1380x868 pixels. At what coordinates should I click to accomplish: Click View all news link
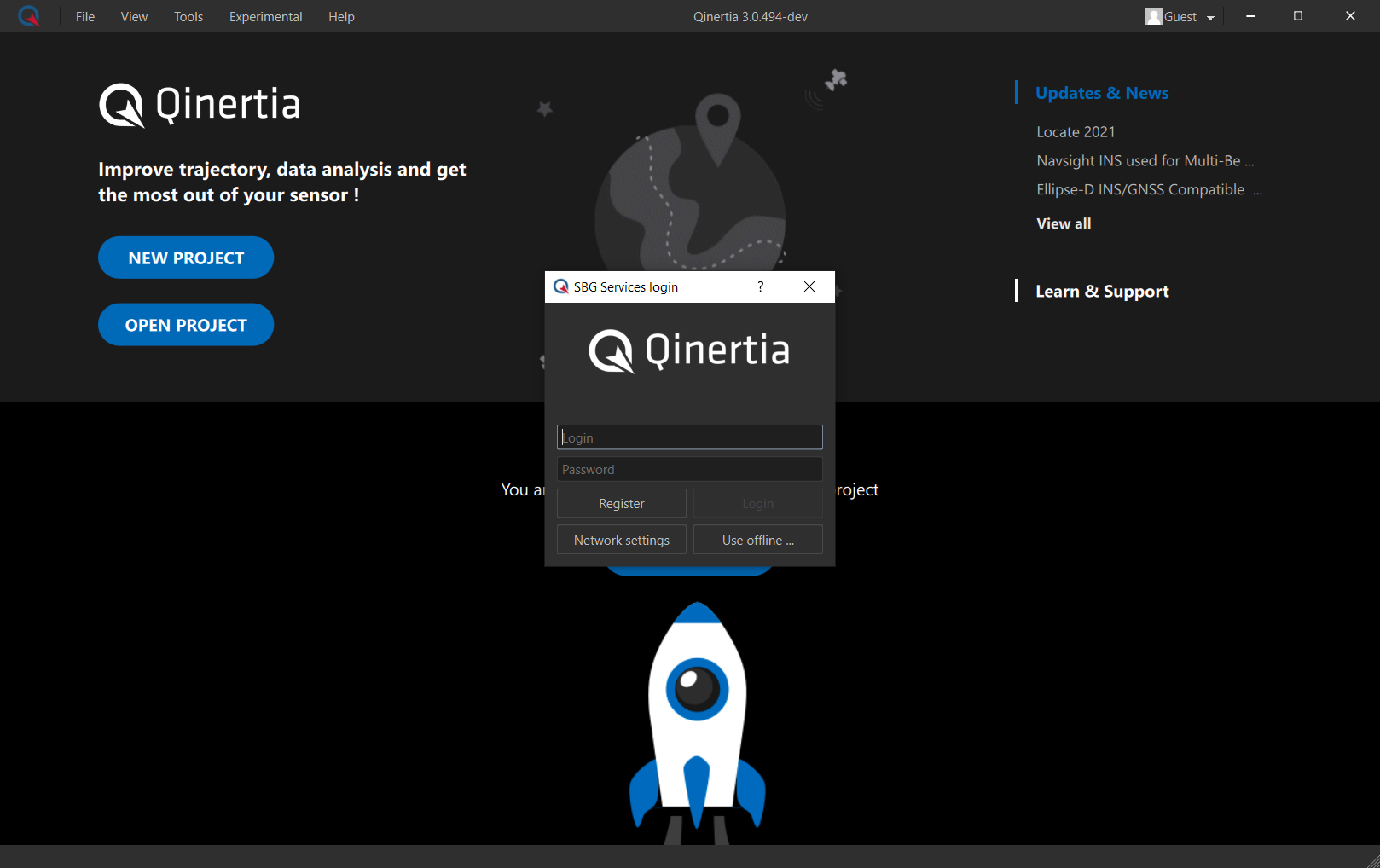tap(1064, 223)
